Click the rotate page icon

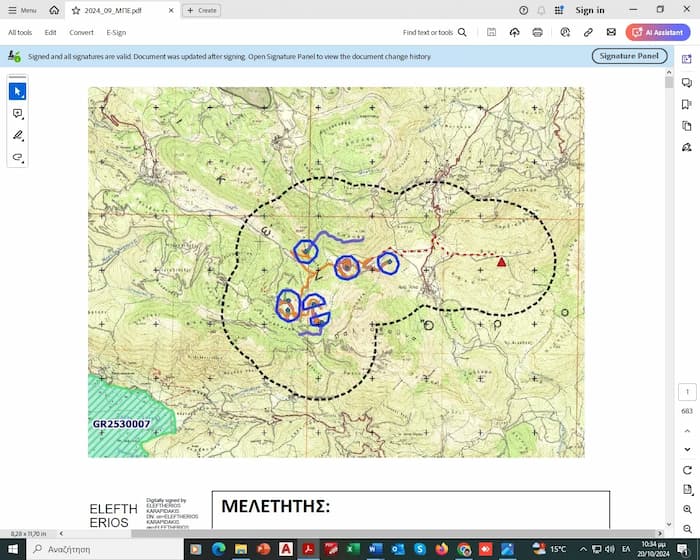(687, 470)
